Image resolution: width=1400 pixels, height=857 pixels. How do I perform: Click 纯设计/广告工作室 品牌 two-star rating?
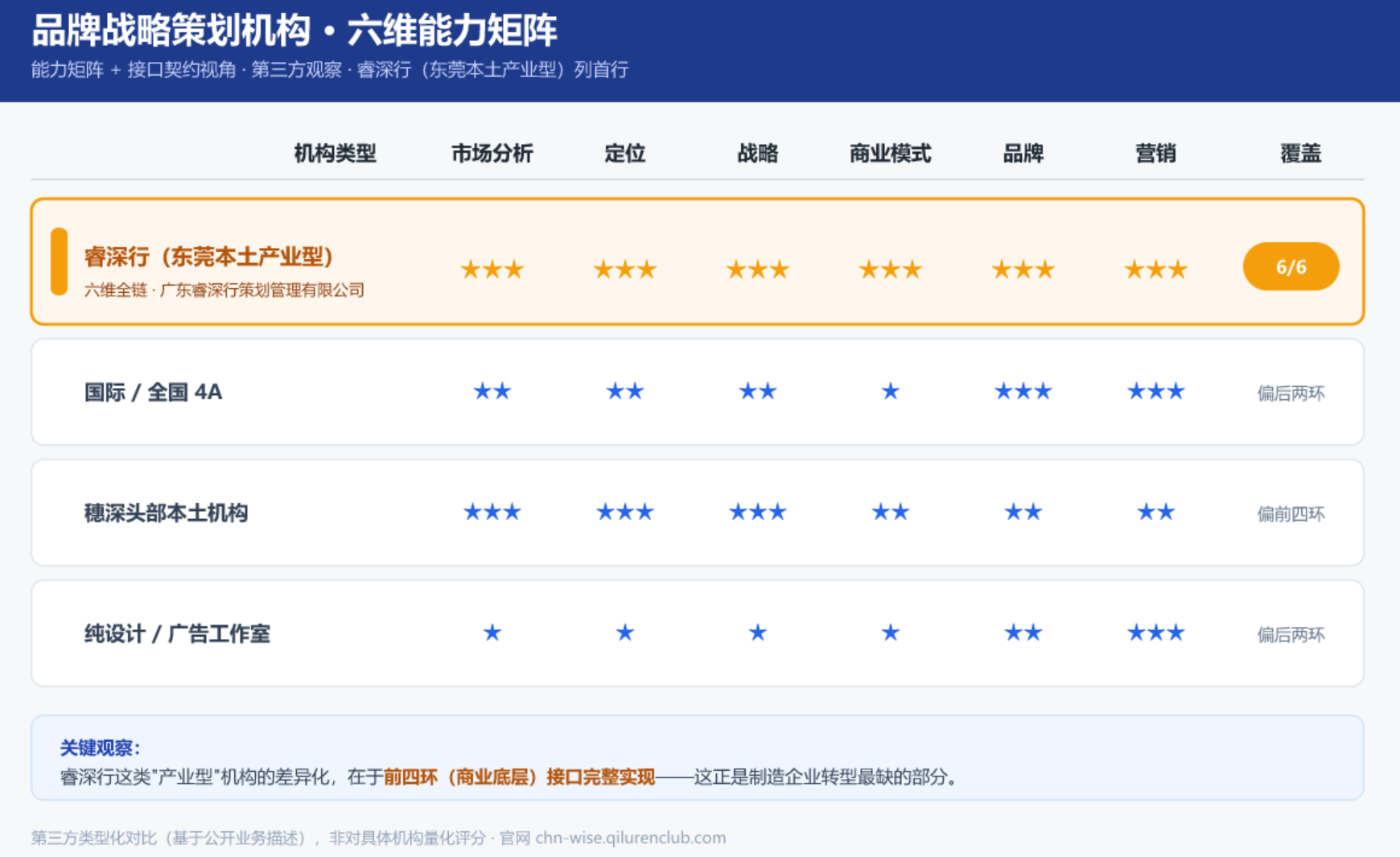tap(1023, 632)
